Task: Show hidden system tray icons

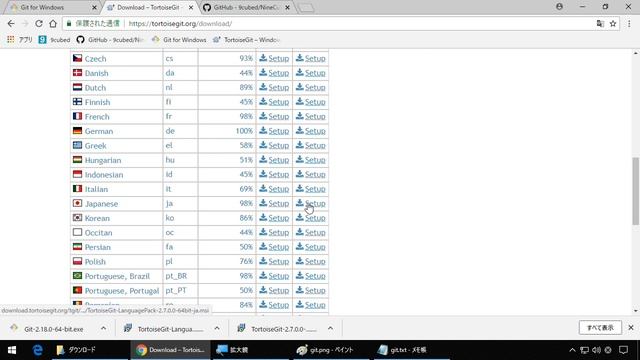Action: point(572,350)
